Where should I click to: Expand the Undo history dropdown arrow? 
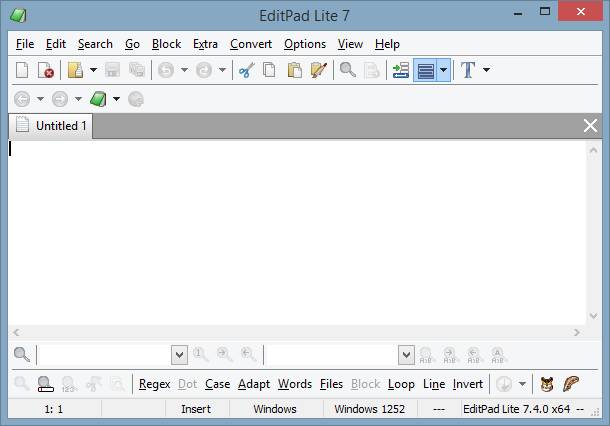184,70
